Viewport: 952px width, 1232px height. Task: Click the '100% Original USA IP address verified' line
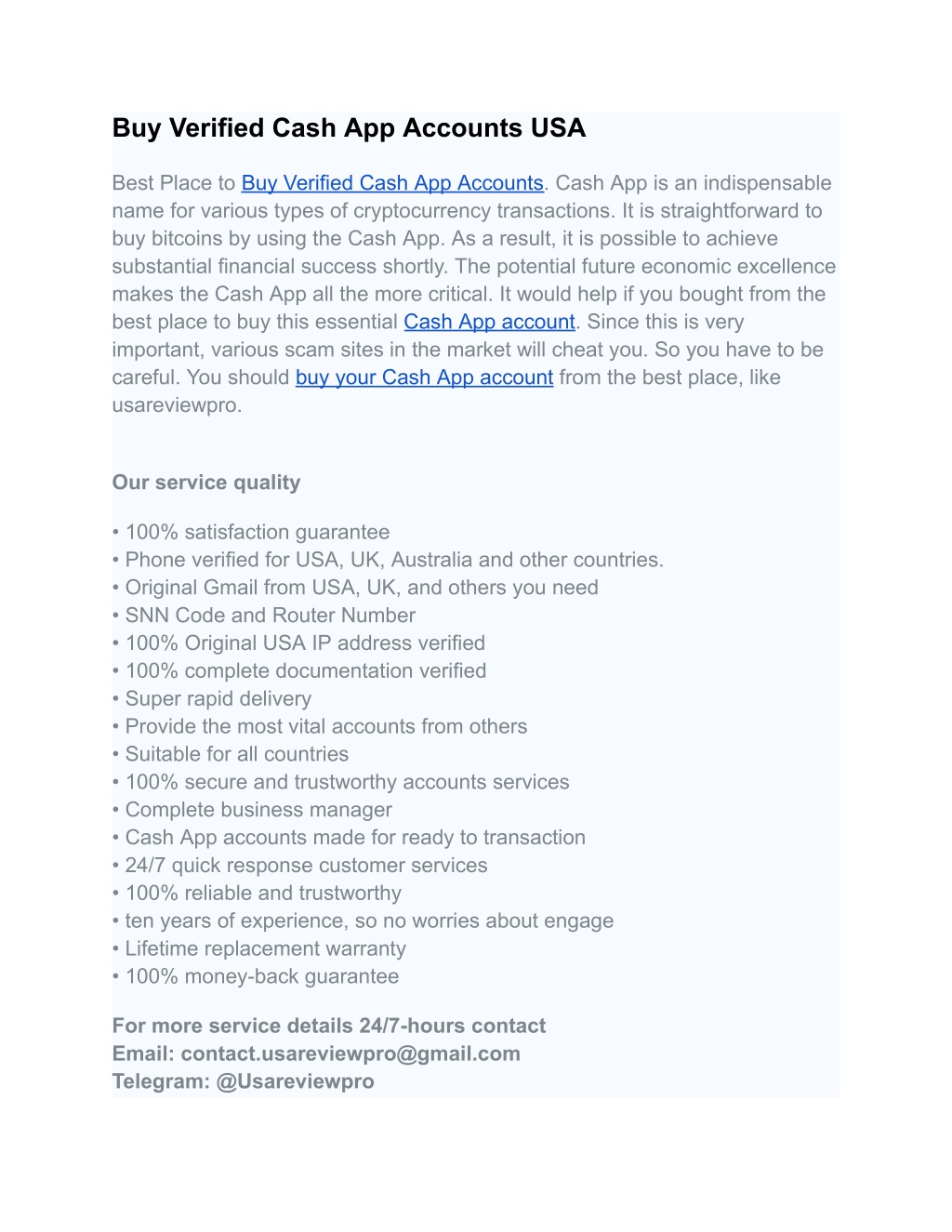298,643
